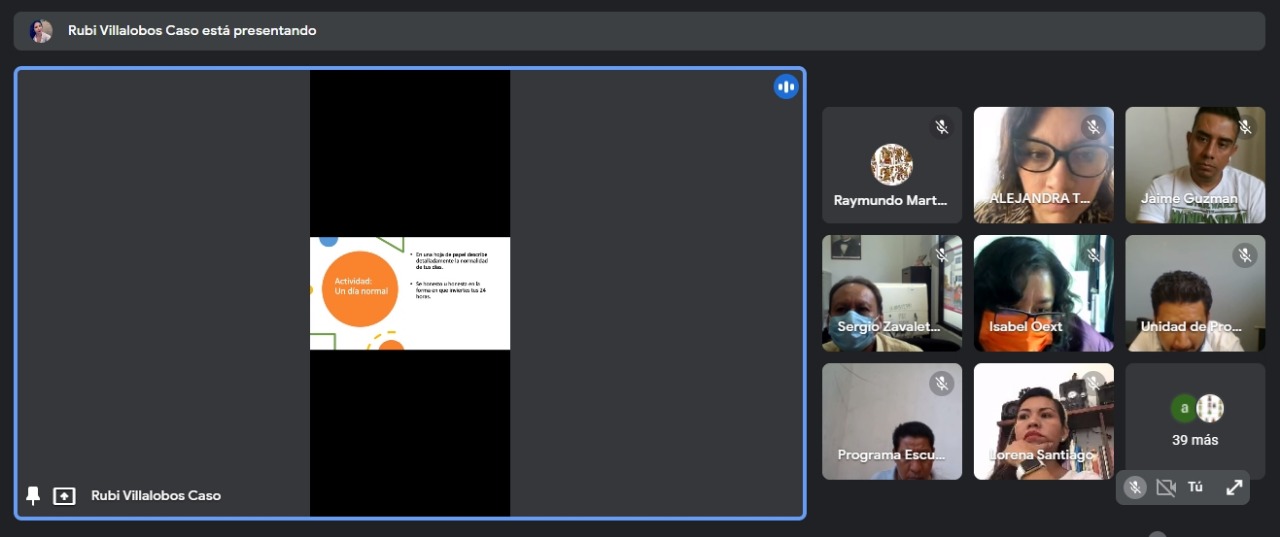The height and width of the screenshot is (537, 1280).
Task: Click the screen-share icon beside Rubi Villalobos Caso
Action: pos(64,495)
